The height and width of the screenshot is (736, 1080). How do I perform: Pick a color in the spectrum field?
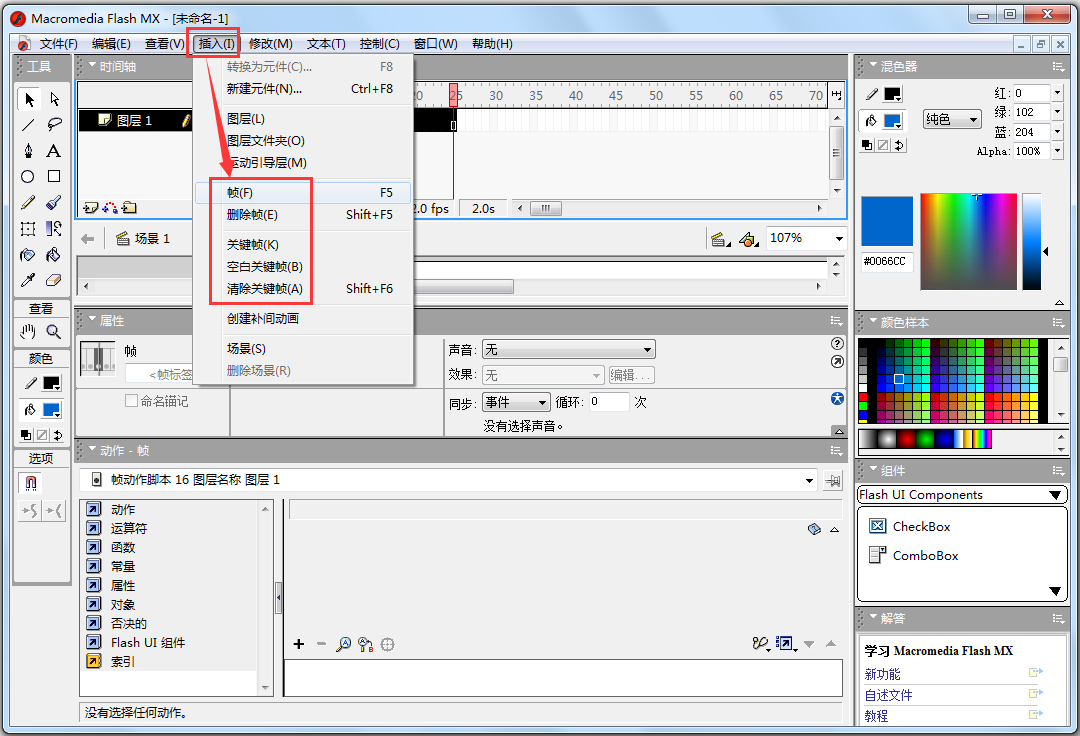coord(968,242)
